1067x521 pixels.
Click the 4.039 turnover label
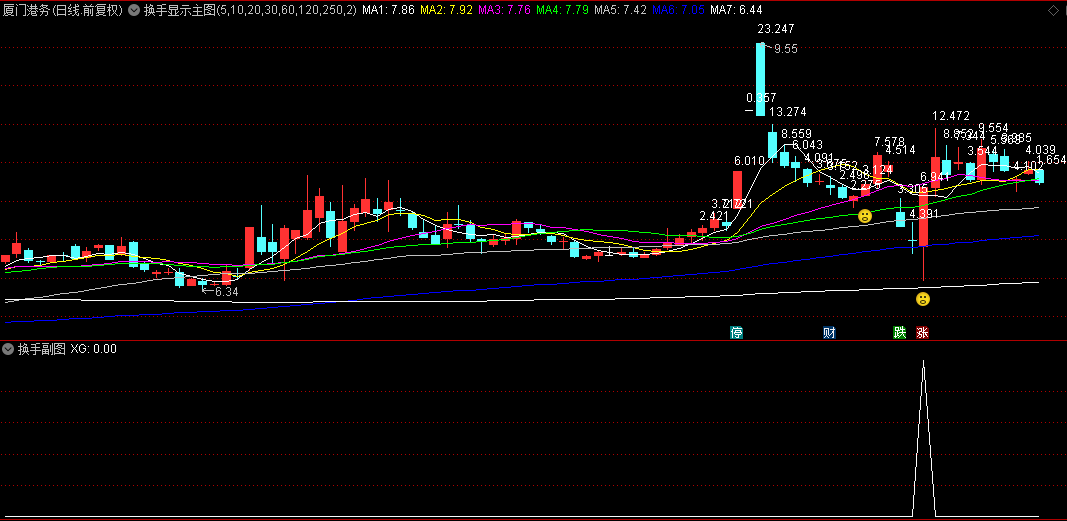[1040, 150]
